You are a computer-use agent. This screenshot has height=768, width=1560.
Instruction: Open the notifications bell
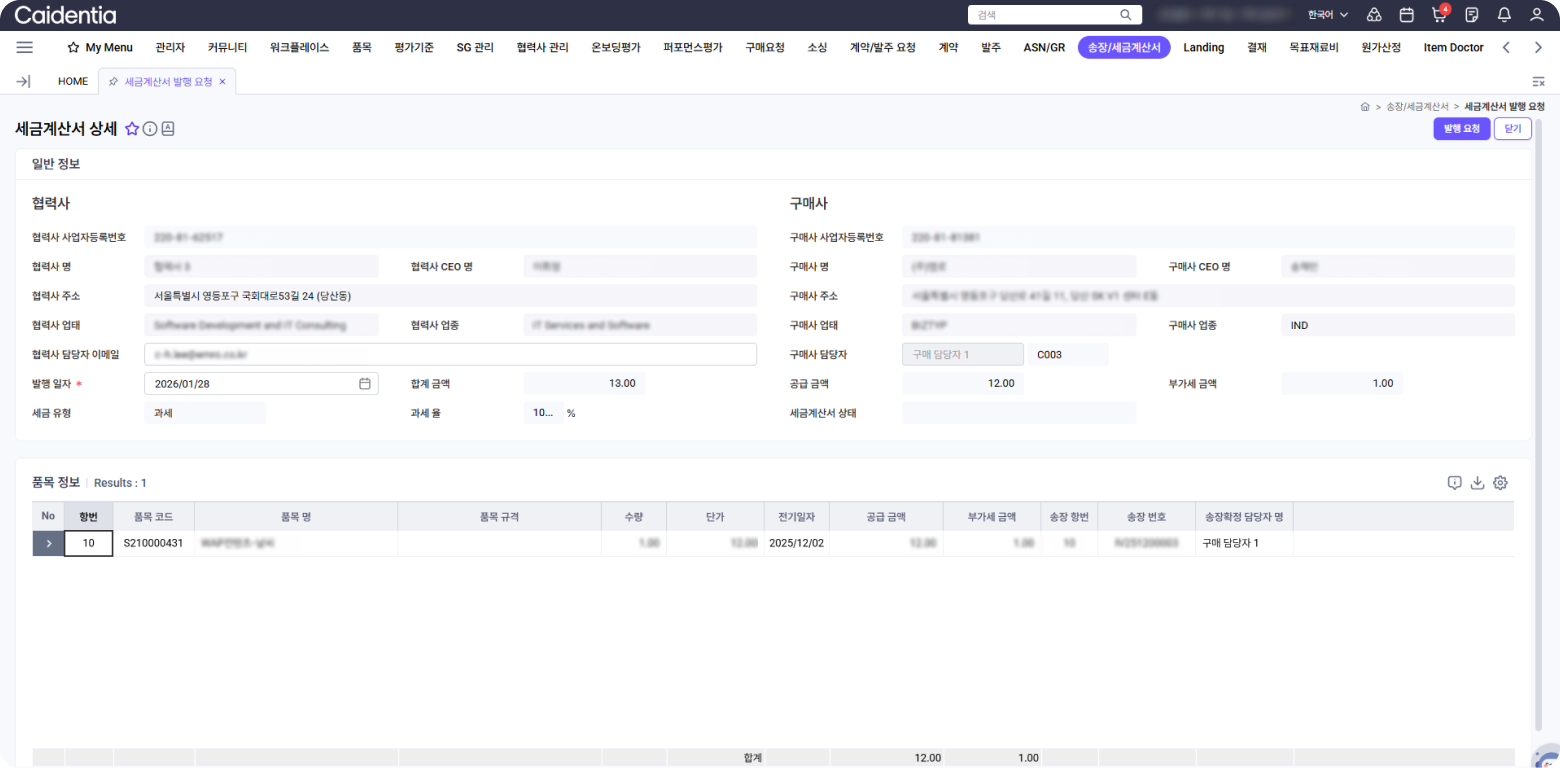[1504, 15]
